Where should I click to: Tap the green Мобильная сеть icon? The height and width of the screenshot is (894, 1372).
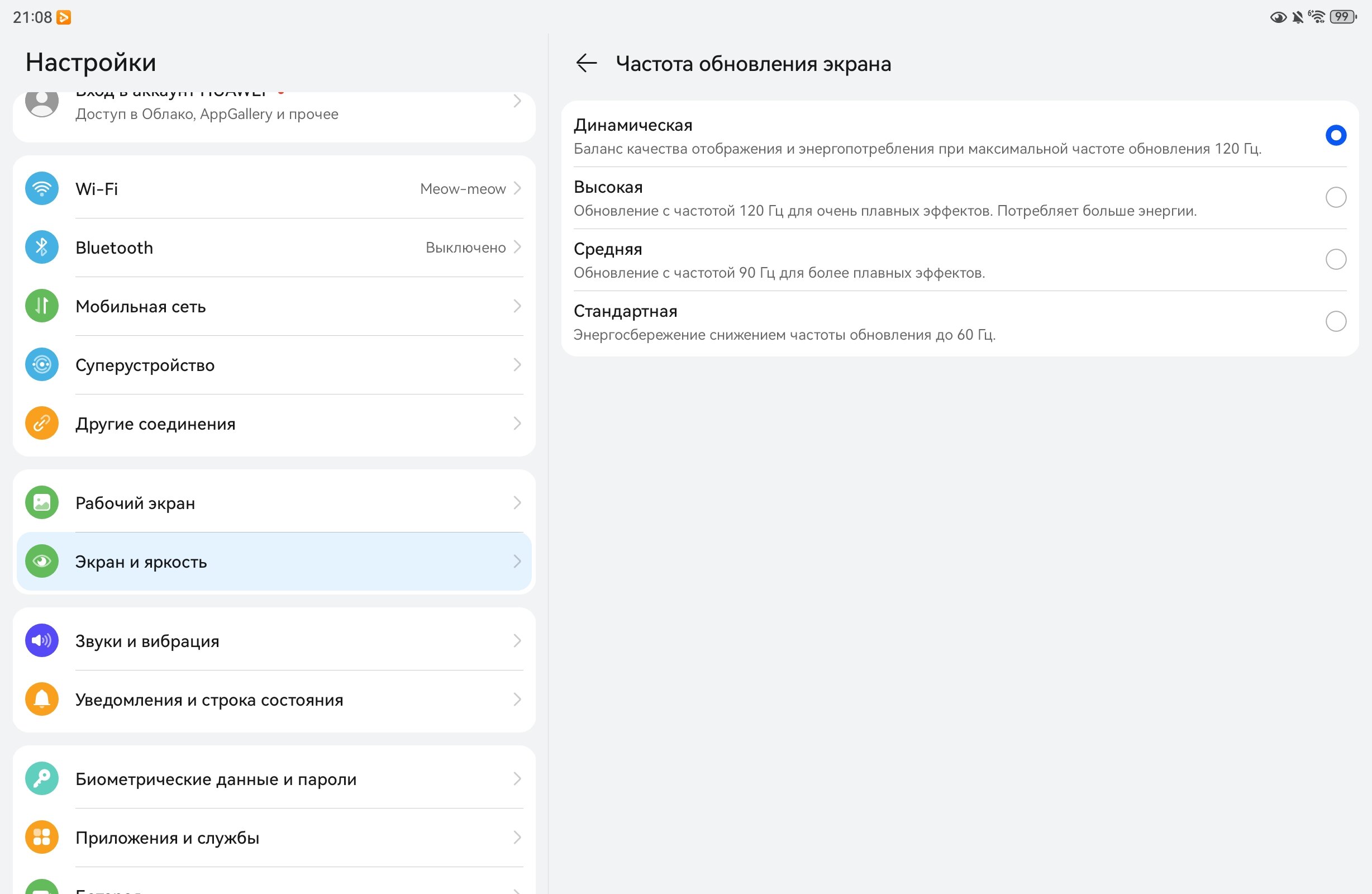click(x=41, y=306)
